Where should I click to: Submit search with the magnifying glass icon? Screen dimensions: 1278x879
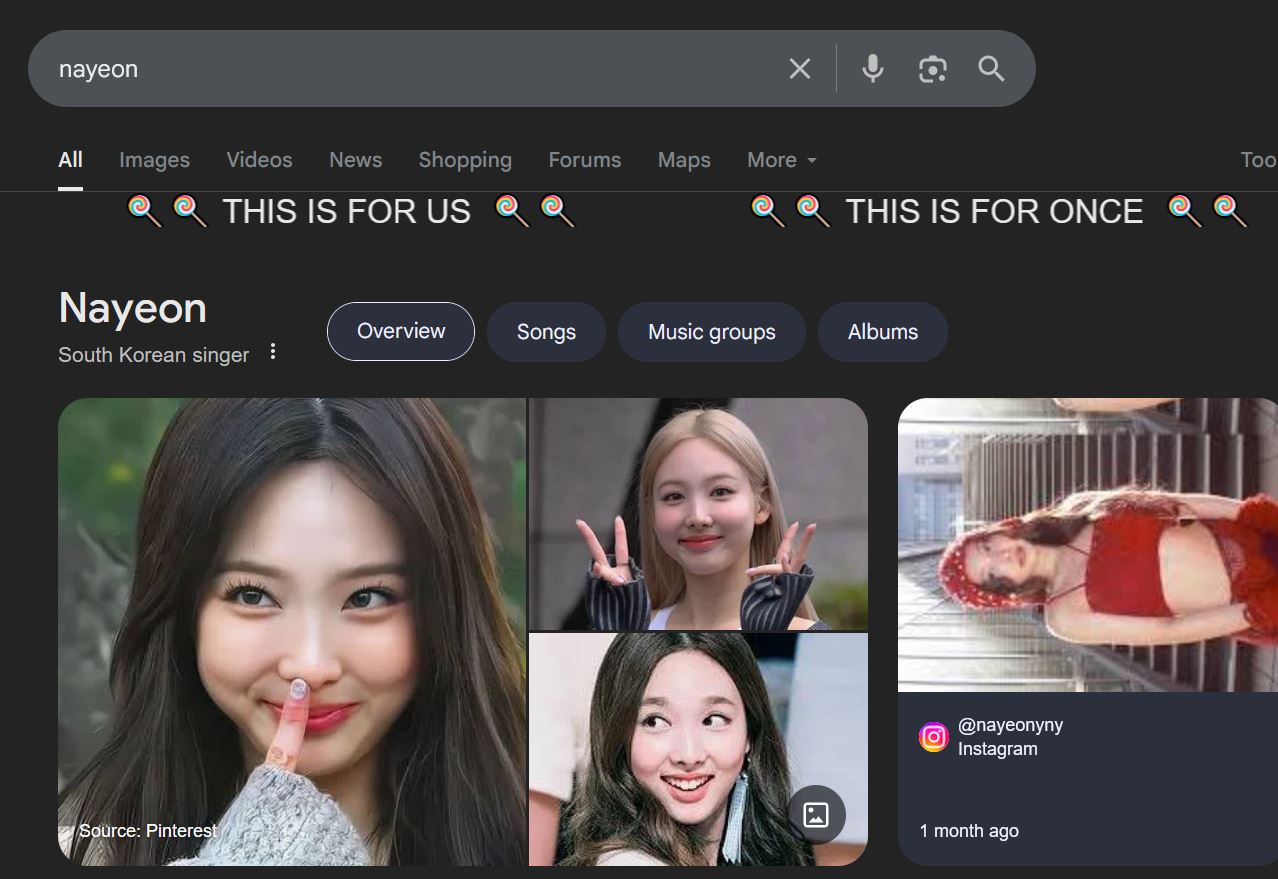pos(991,69)
